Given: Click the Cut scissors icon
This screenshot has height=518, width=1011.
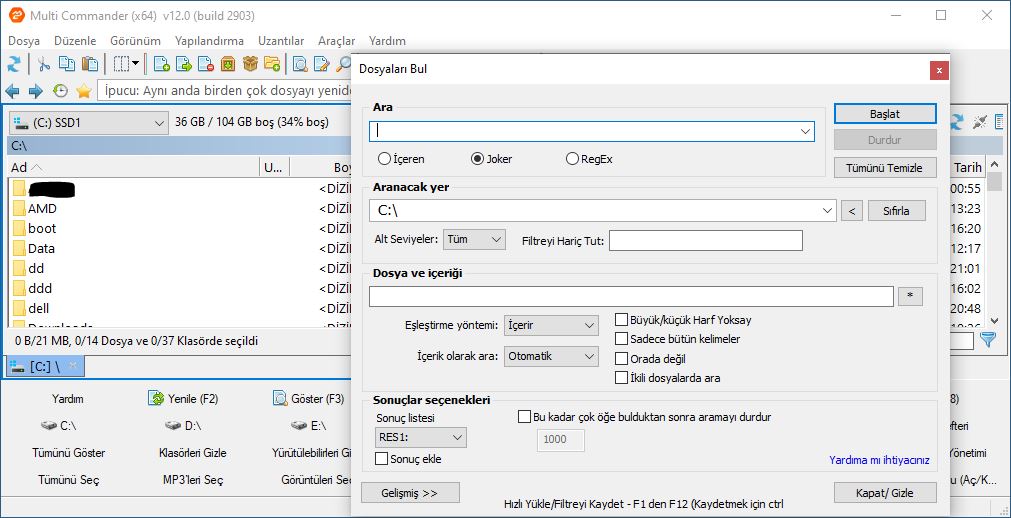Looking at the screenshot, I should click(43, 64).
